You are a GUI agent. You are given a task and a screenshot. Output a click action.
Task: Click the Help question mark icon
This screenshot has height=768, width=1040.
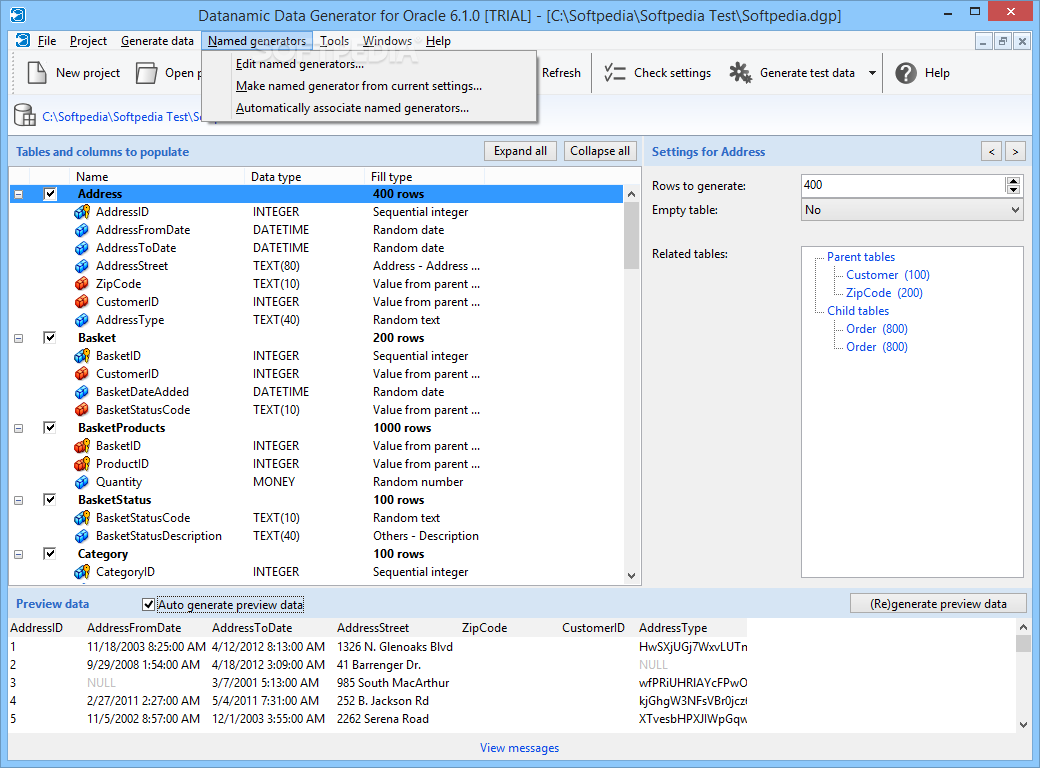point(905,73)
